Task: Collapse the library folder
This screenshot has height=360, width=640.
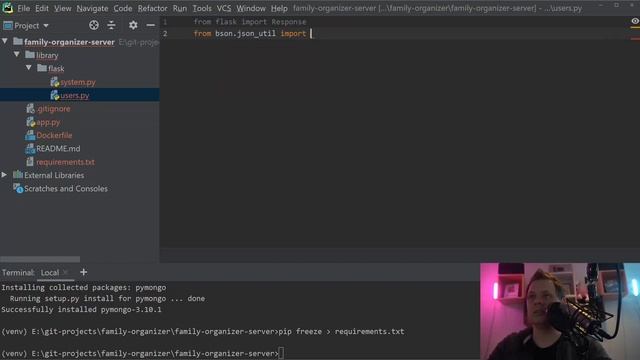Action: tap(17, 54)
